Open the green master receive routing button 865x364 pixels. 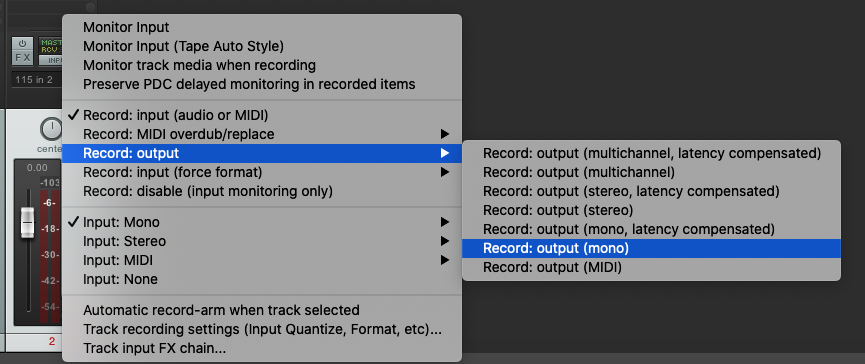[50, 46]
